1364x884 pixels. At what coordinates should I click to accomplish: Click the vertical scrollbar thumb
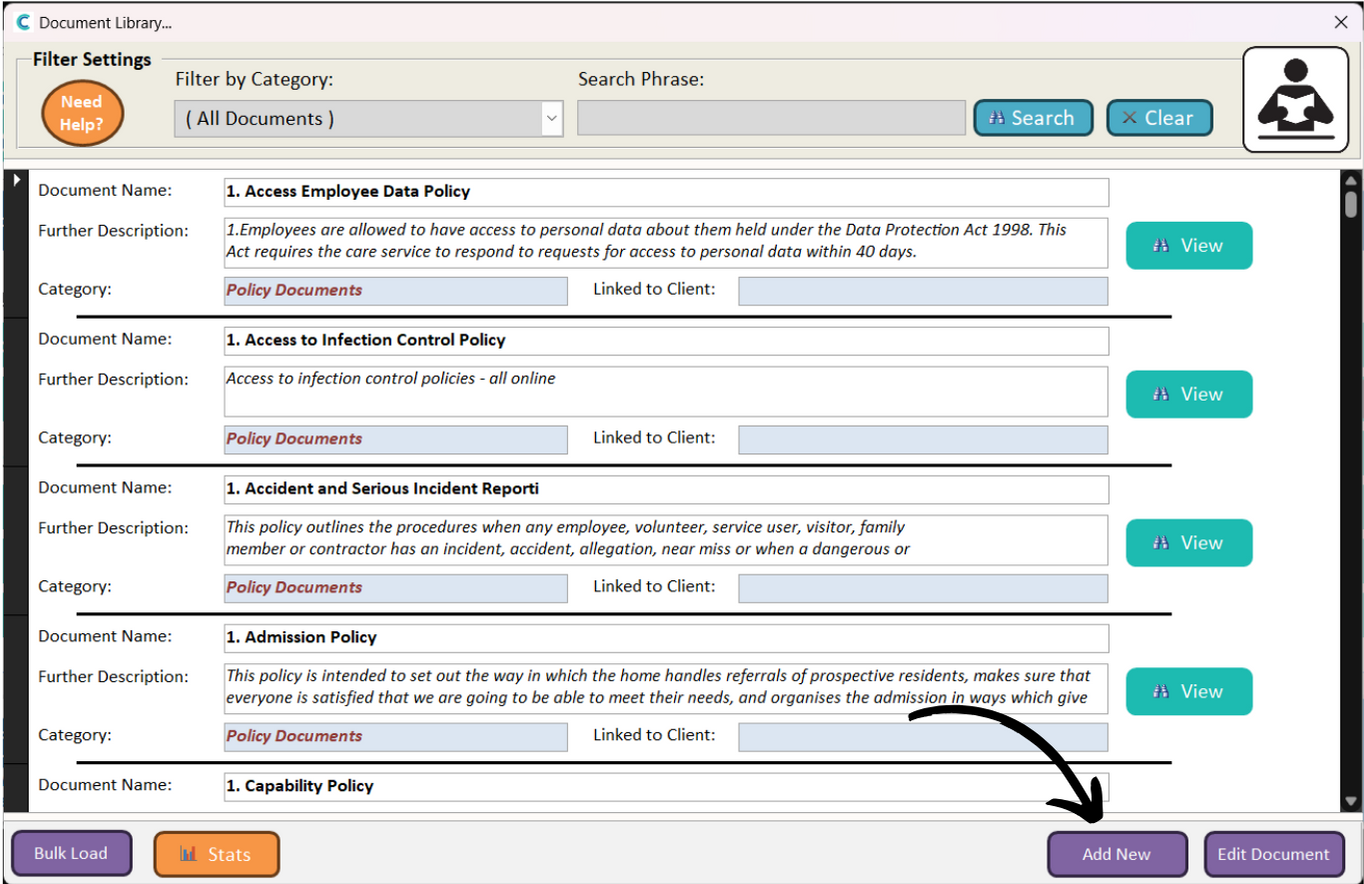(x=1351, y=204)
